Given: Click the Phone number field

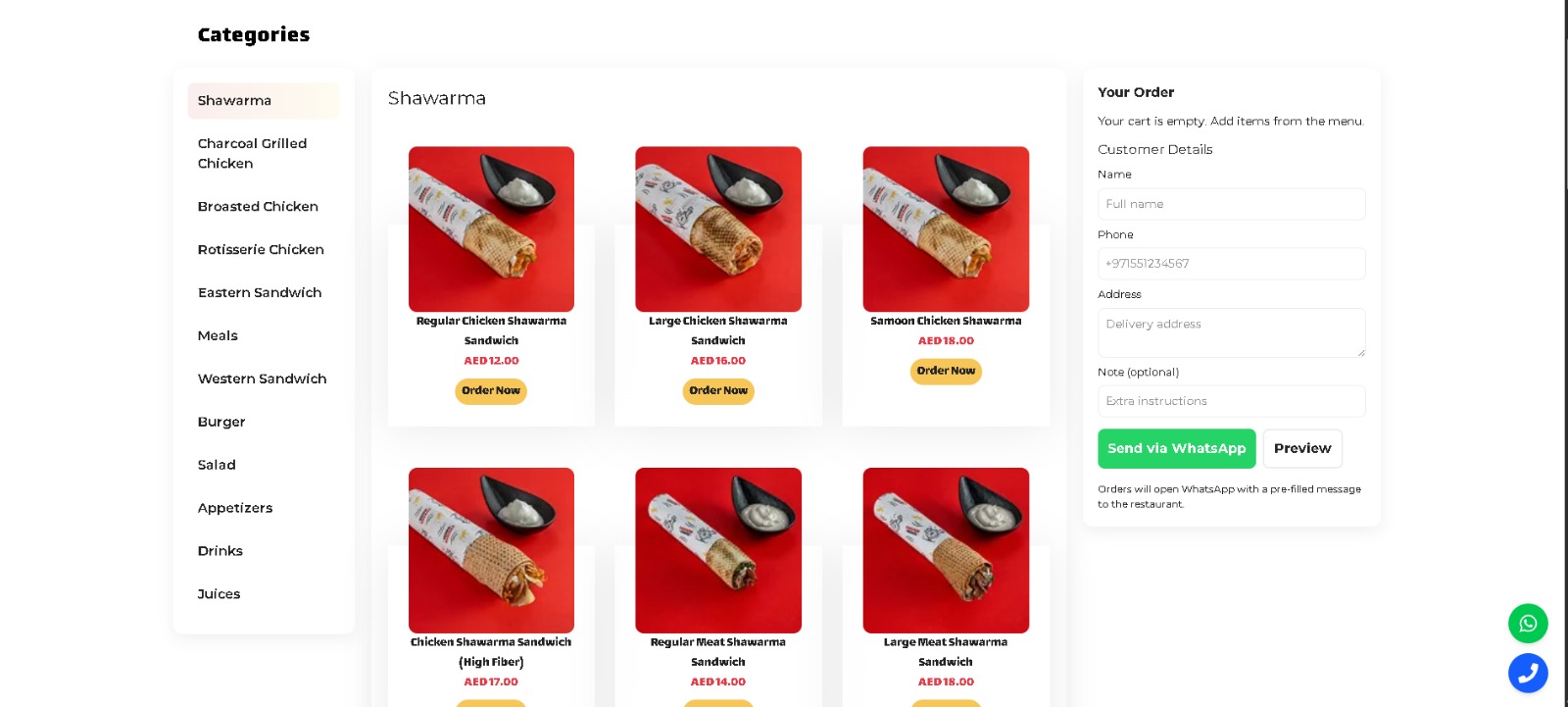Looking at the screenshot, I should pyautogui.click(x=1231, y=264).
